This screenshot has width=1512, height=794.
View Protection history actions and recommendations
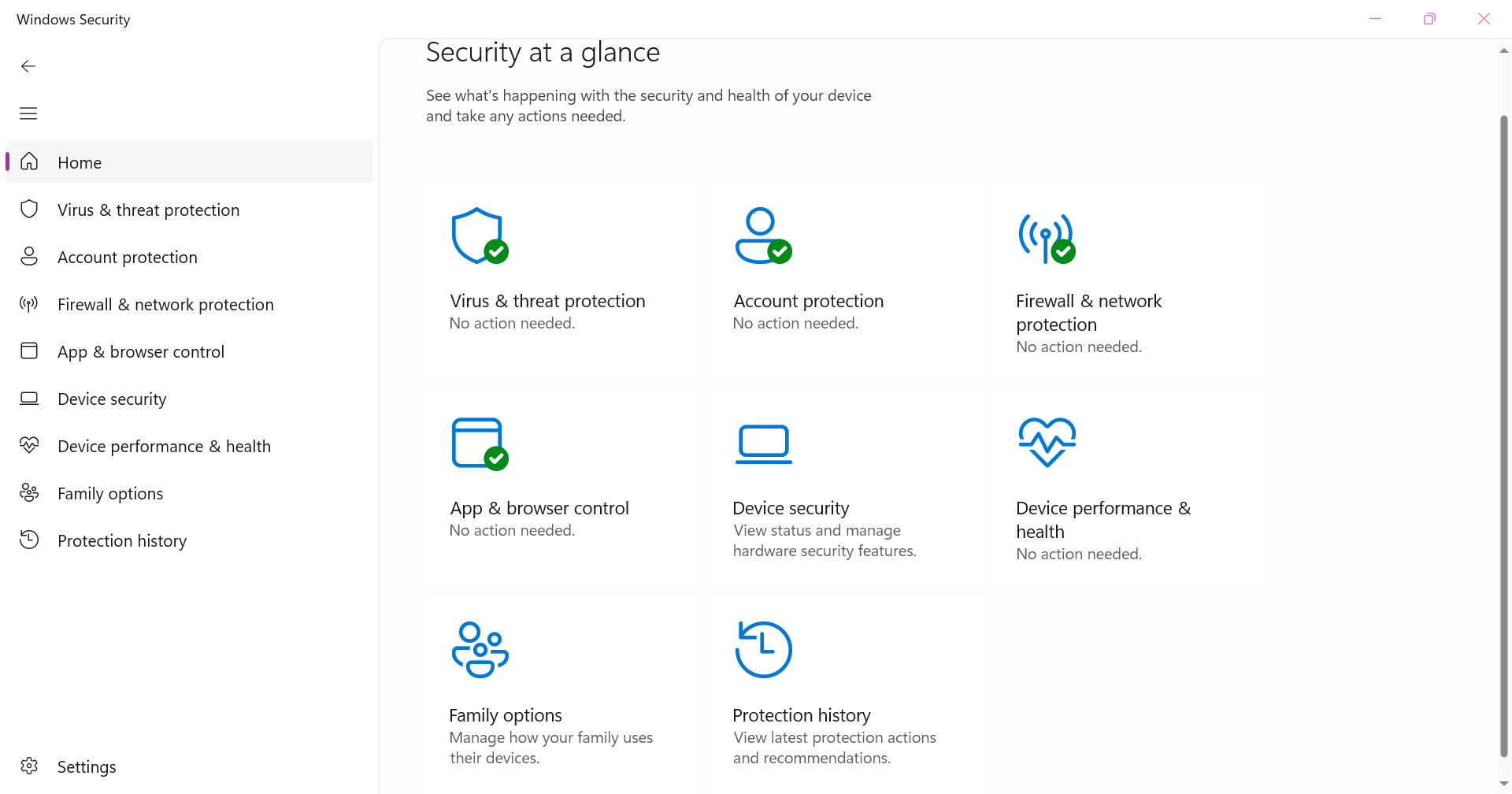[847, 693]
